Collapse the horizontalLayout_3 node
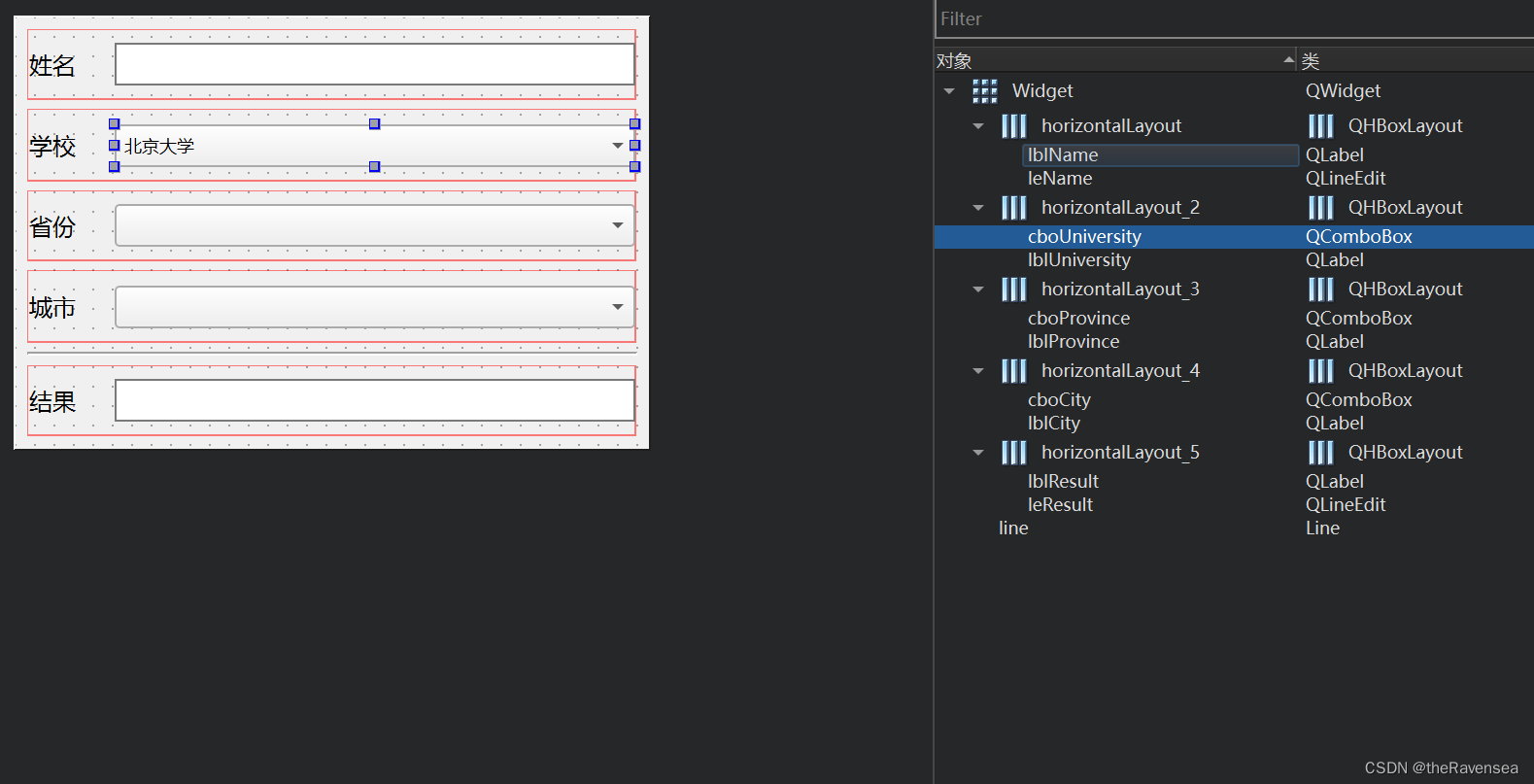Image resolution: width=1534 pixels, height=784 pixels. click(x=978, y=290)
